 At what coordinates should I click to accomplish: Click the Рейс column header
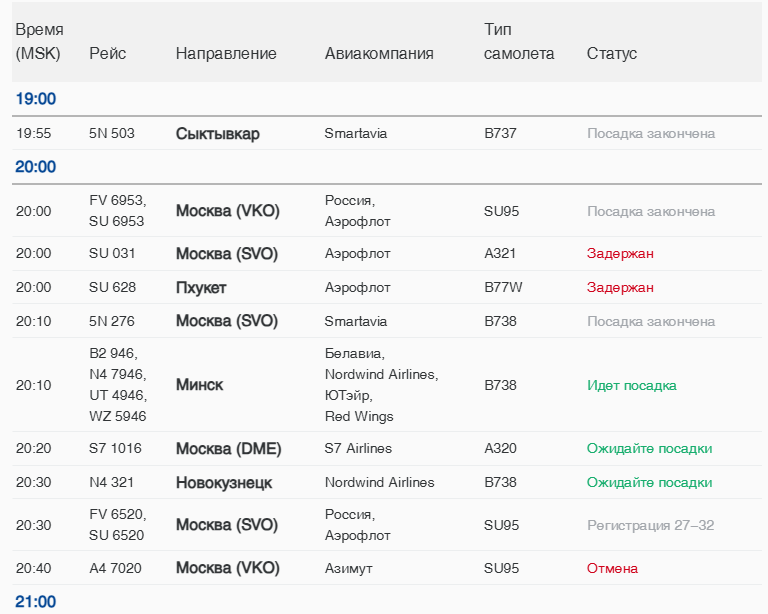click(x=107, y=53)
